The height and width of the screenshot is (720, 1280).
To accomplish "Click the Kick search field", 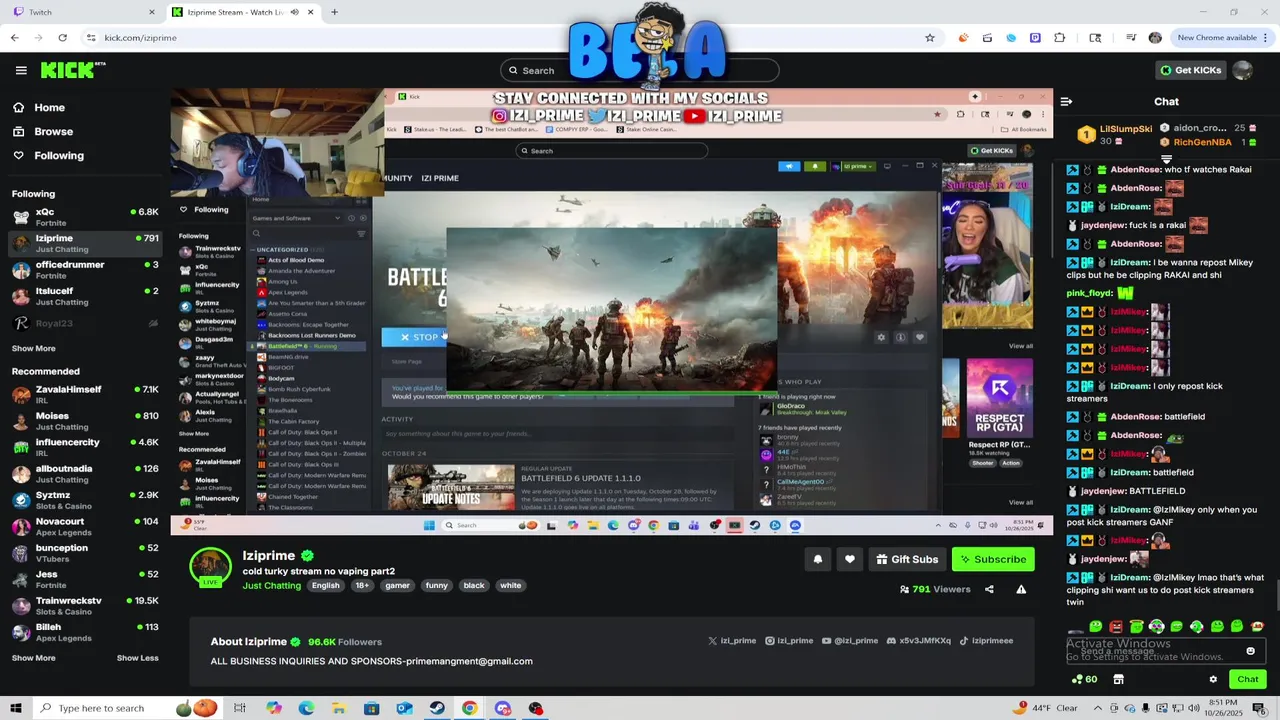I will 640,70.
